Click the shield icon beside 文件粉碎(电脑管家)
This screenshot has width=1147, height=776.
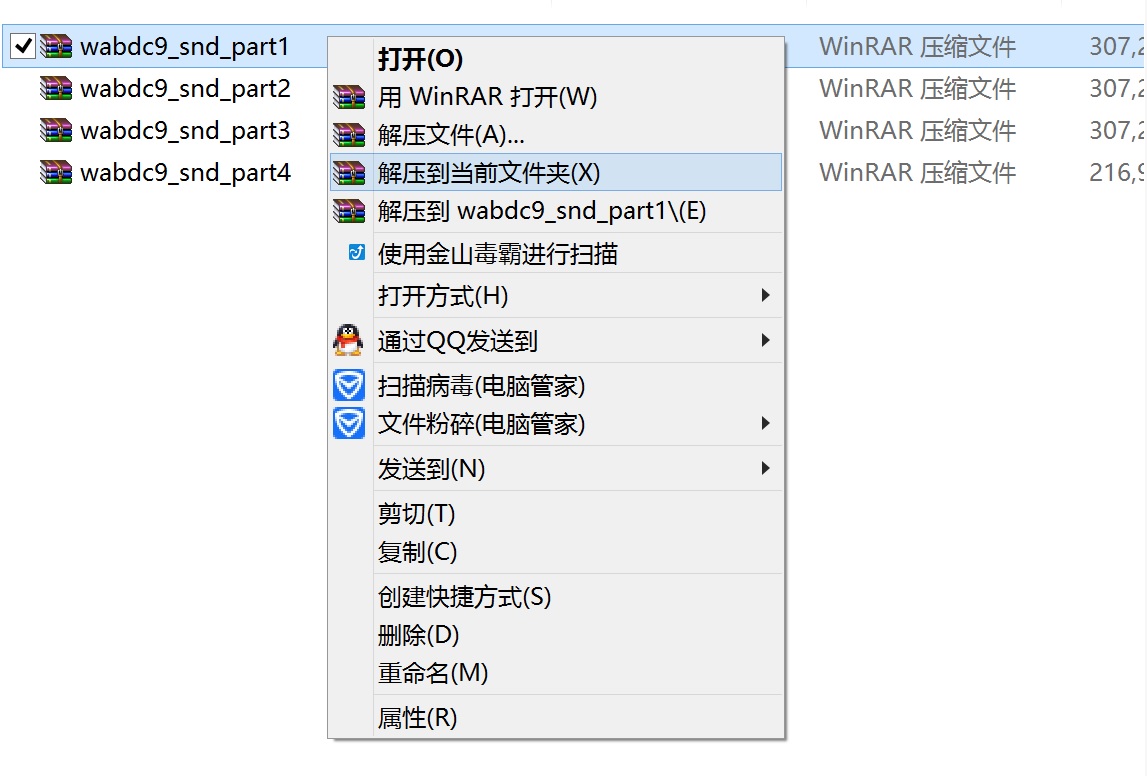pos(349,424)
